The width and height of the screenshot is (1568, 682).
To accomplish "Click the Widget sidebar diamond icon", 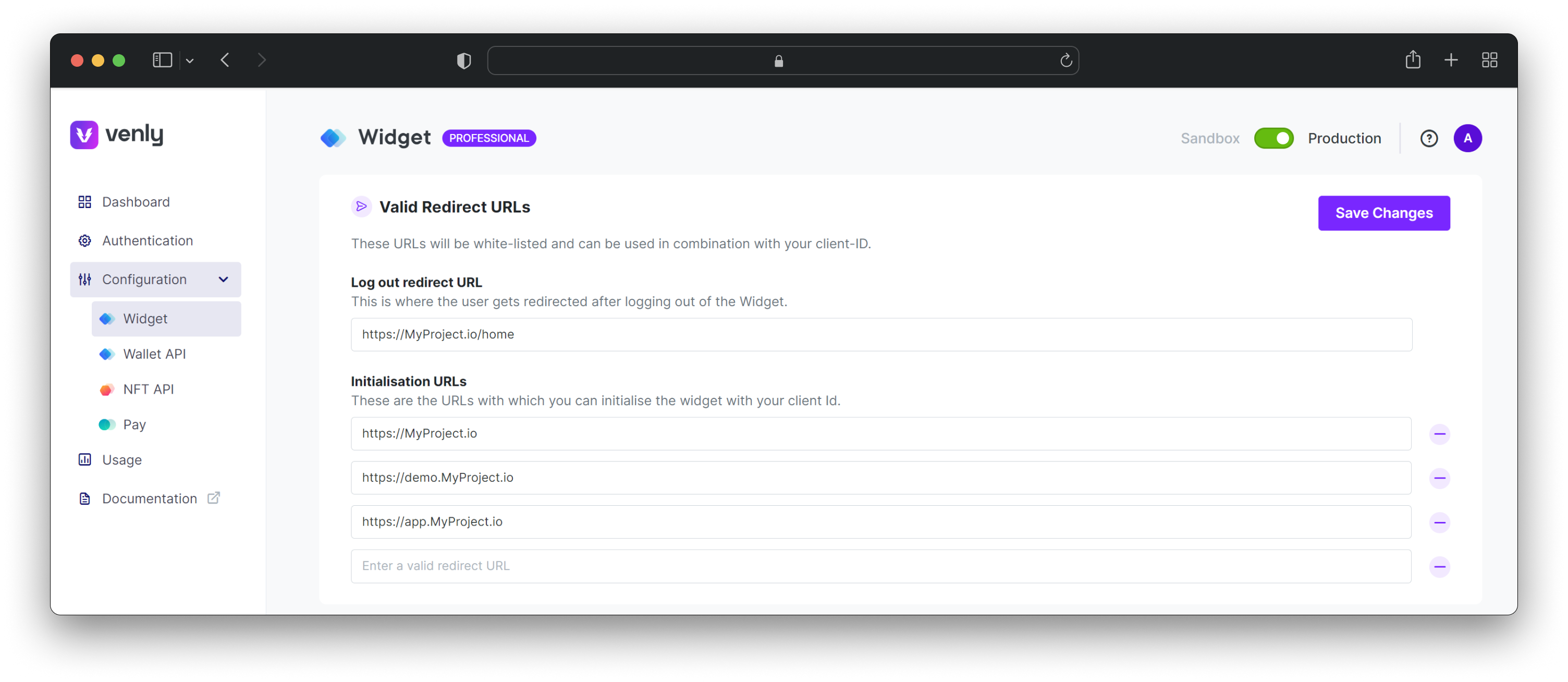I will point(107,319).
